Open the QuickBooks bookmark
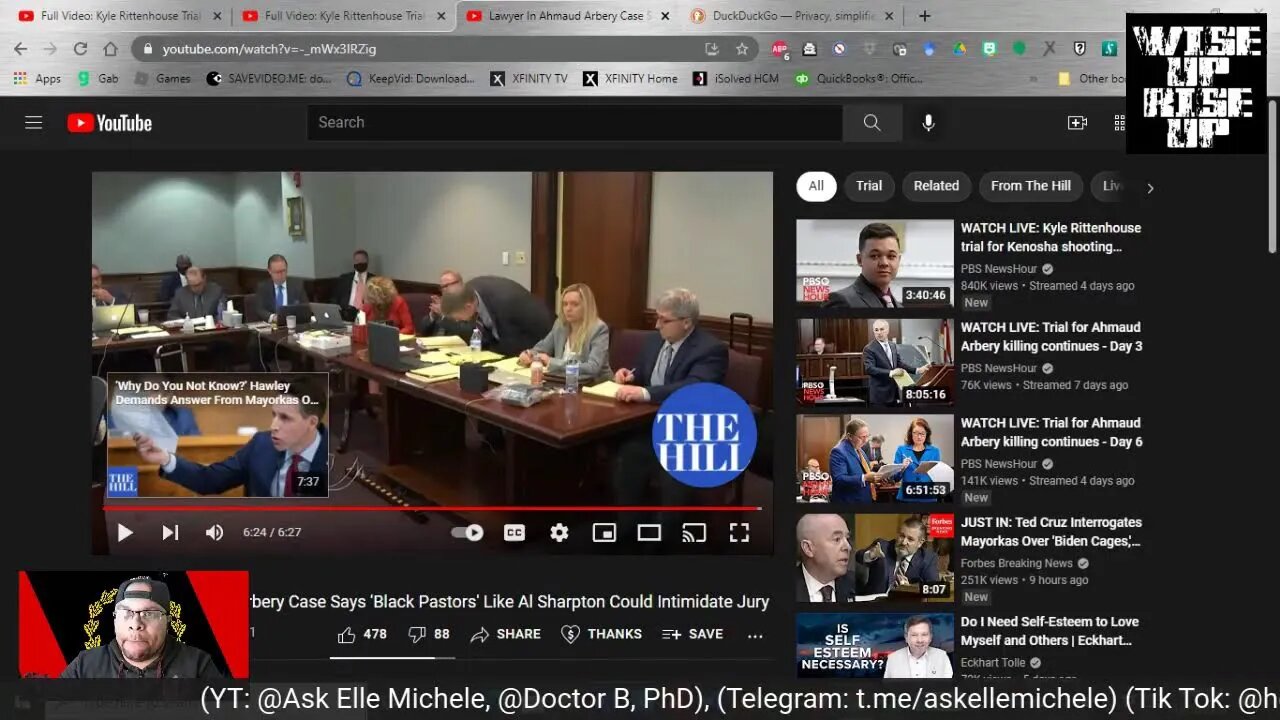Screen dimensions: 1280x720 859,78
